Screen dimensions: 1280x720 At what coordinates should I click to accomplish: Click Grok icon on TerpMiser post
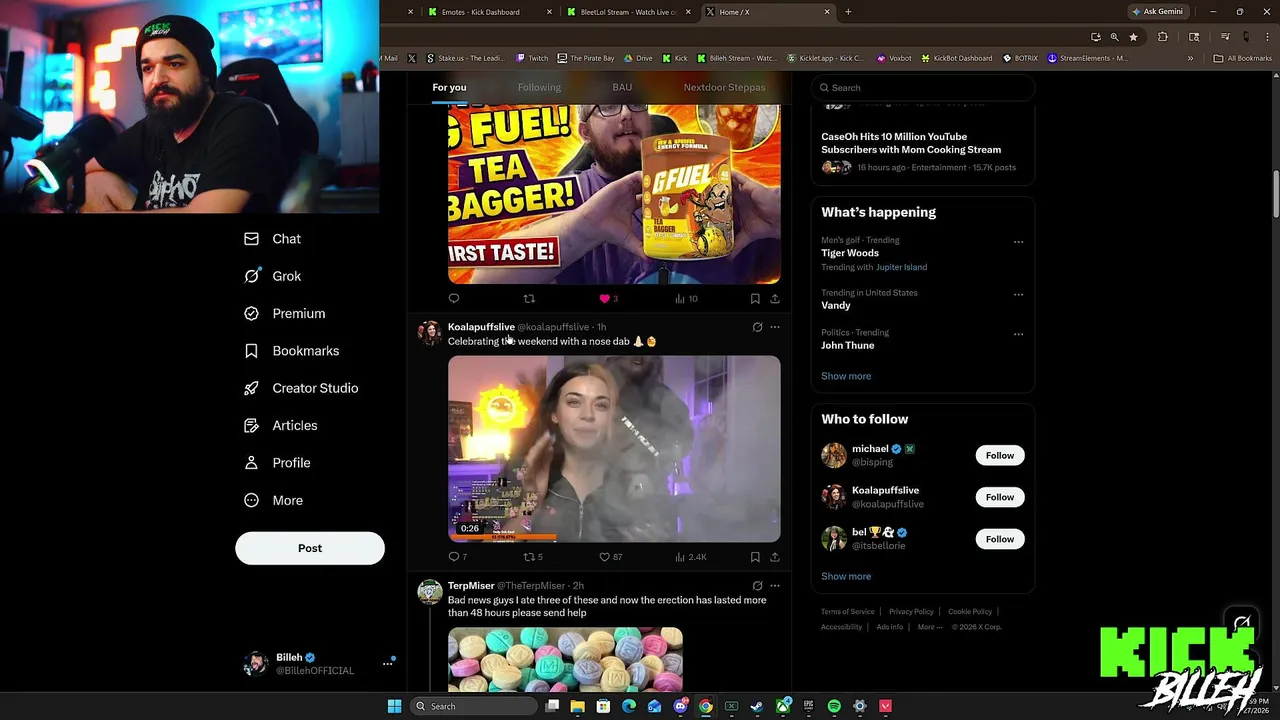coord(757,586)
